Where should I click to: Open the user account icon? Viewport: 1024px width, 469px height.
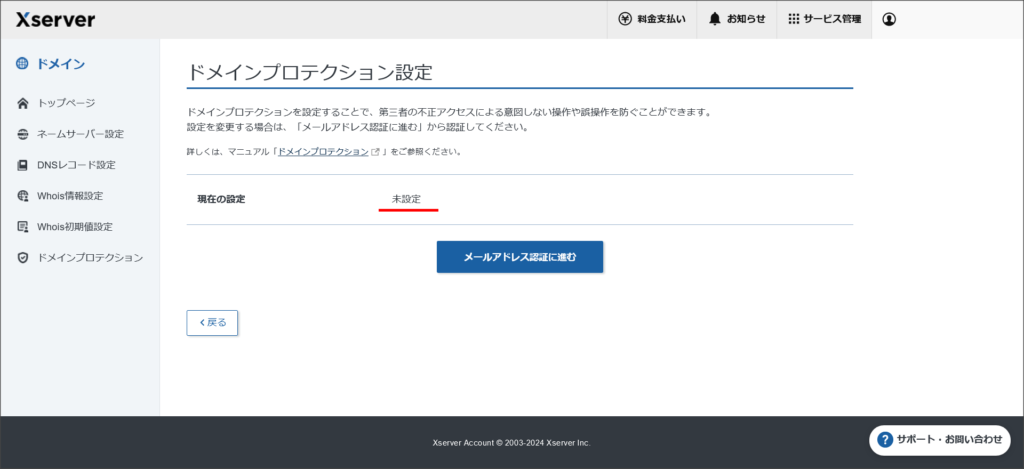[x=889, y=20]
